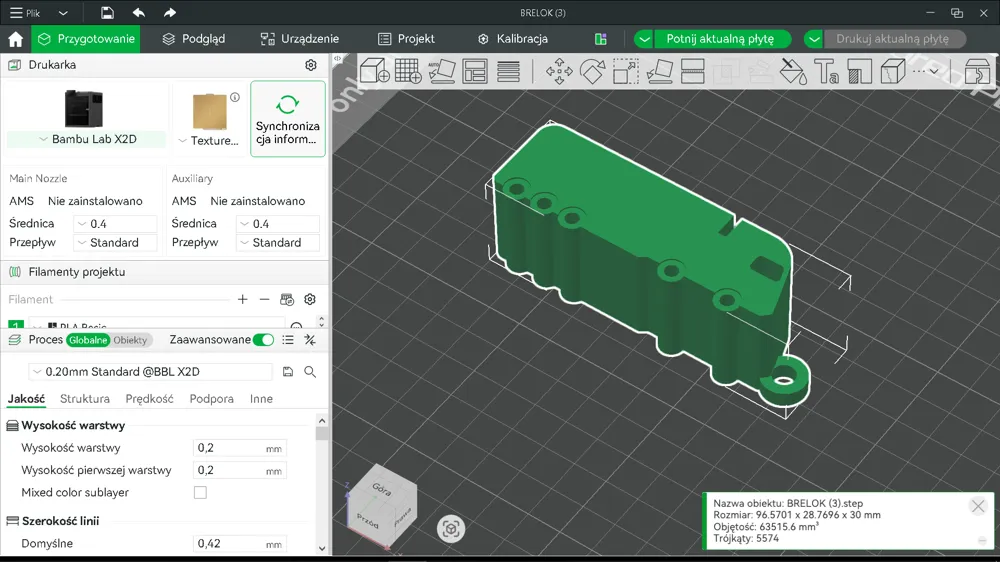Select the Lay on face tool
Screen dimensions: 1000x562
pos(659,71)
